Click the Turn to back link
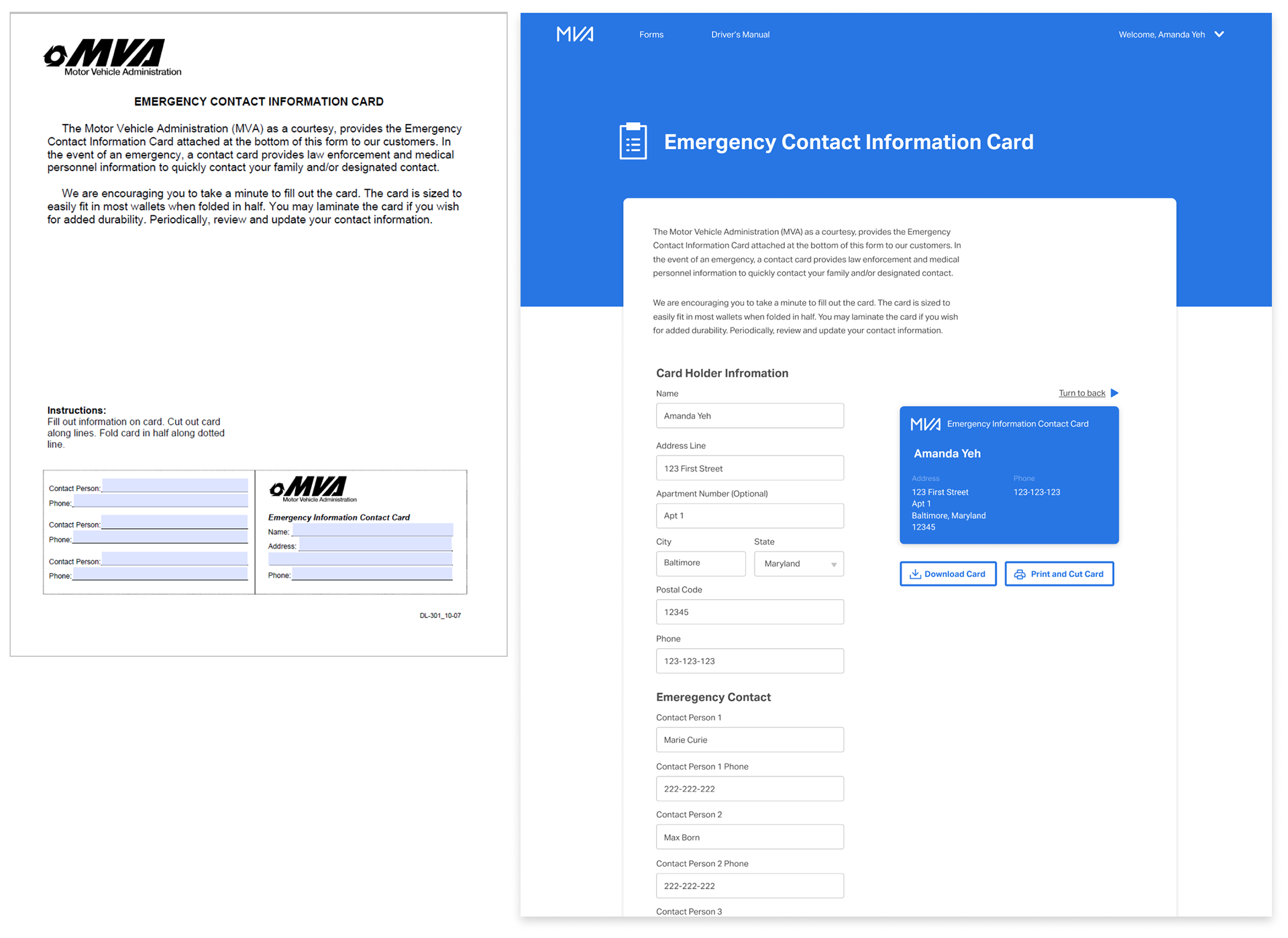 point(1081,393)
